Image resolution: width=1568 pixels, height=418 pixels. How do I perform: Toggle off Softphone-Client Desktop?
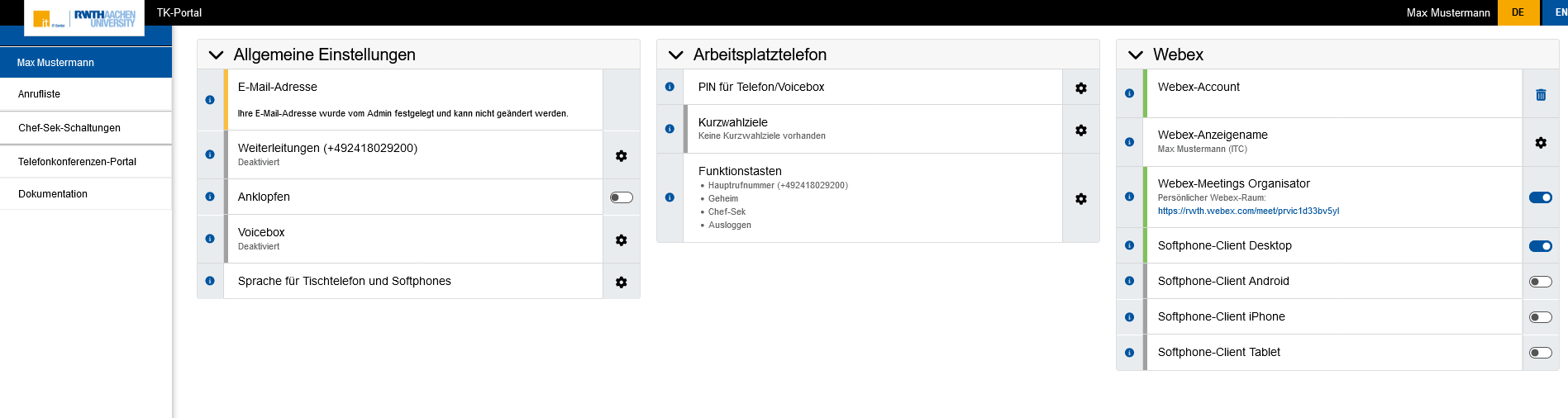click(x=1540, y=246)
